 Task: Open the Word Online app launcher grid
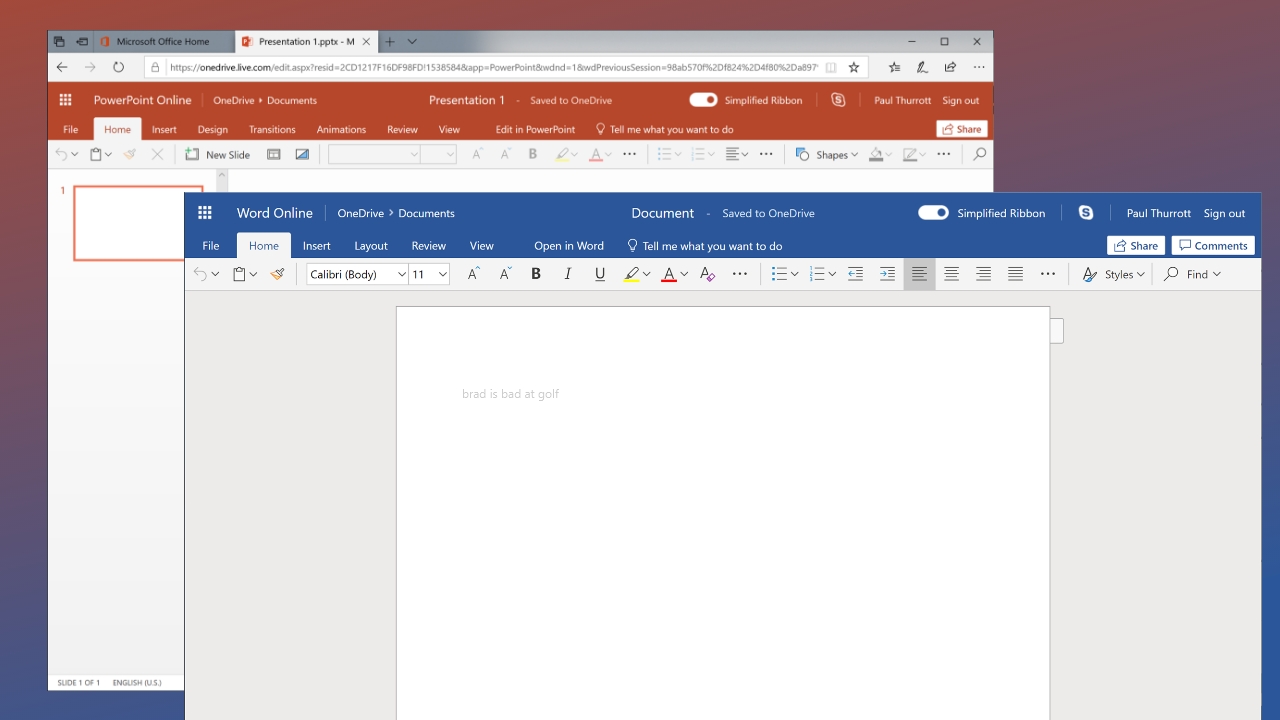tap(205, 213)
